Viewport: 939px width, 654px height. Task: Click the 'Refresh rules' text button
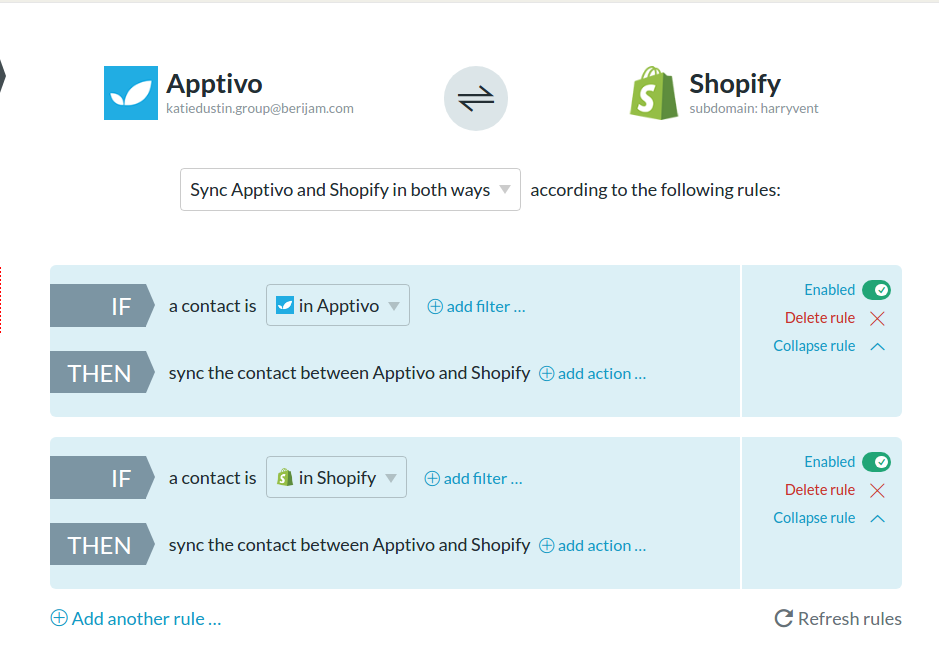click(x=849, y=619)
